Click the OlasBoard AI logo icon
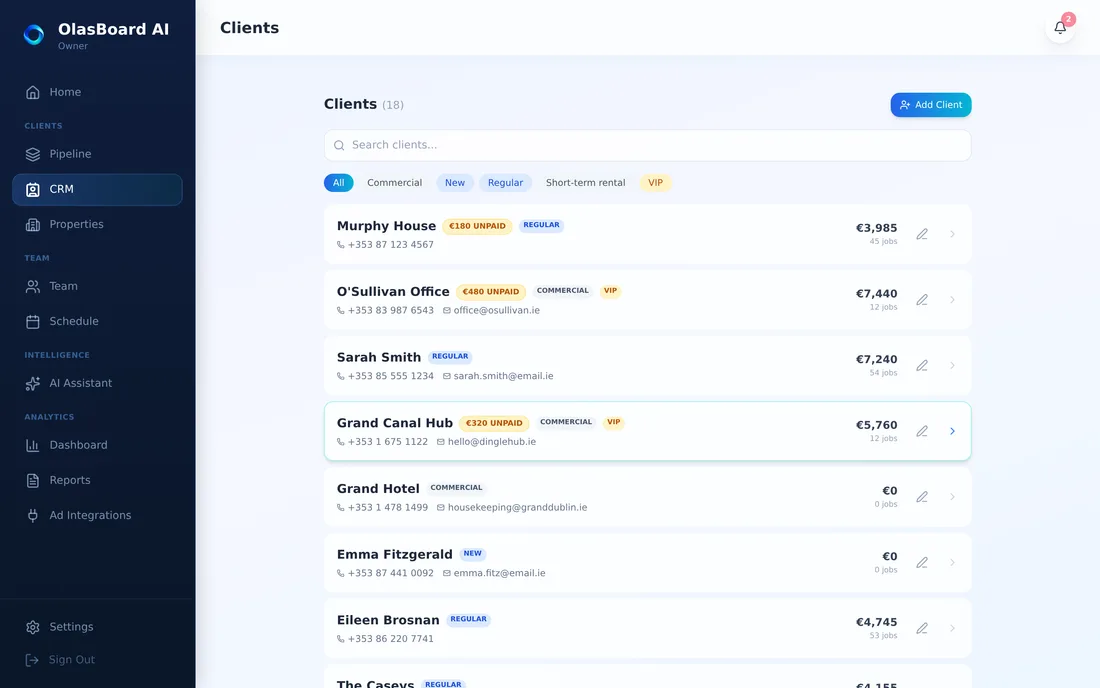The height and width of the screenshot is (688, 1100). click(34, 34)
